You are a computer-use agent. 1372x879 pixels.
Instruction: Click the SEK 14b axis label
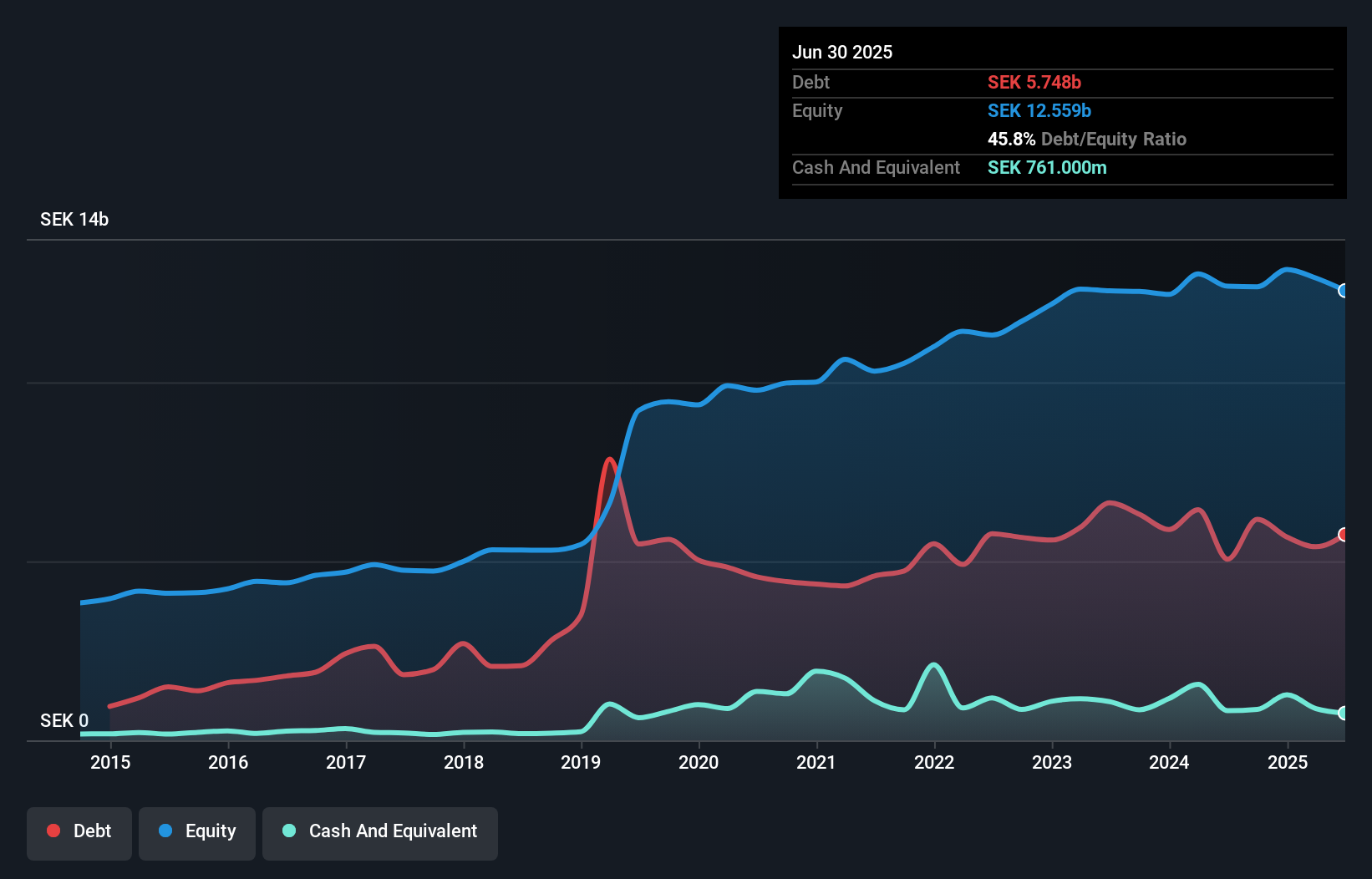pos(74,220)
